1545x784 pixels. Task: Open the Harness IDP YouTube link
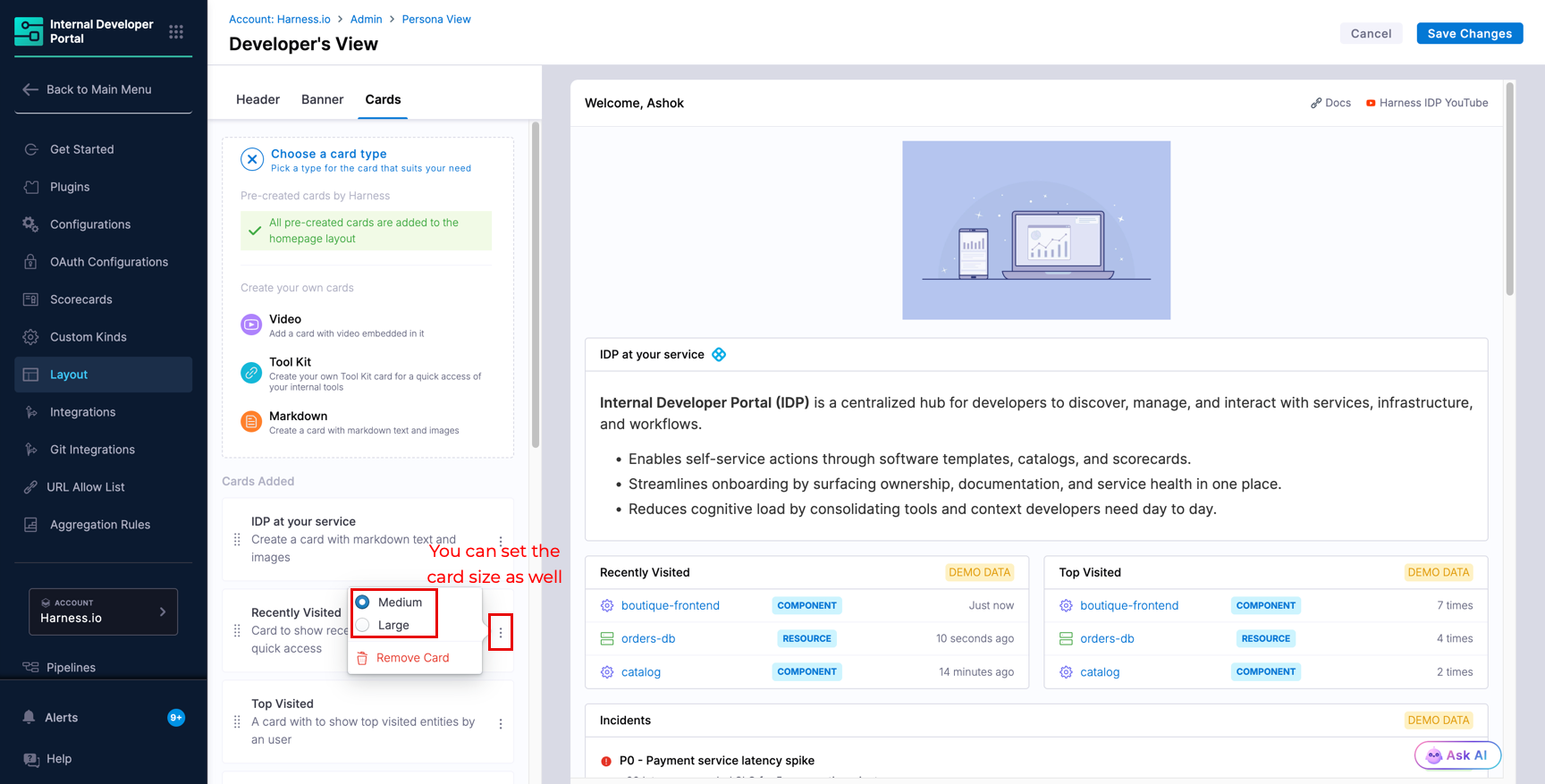[1427, 103]
